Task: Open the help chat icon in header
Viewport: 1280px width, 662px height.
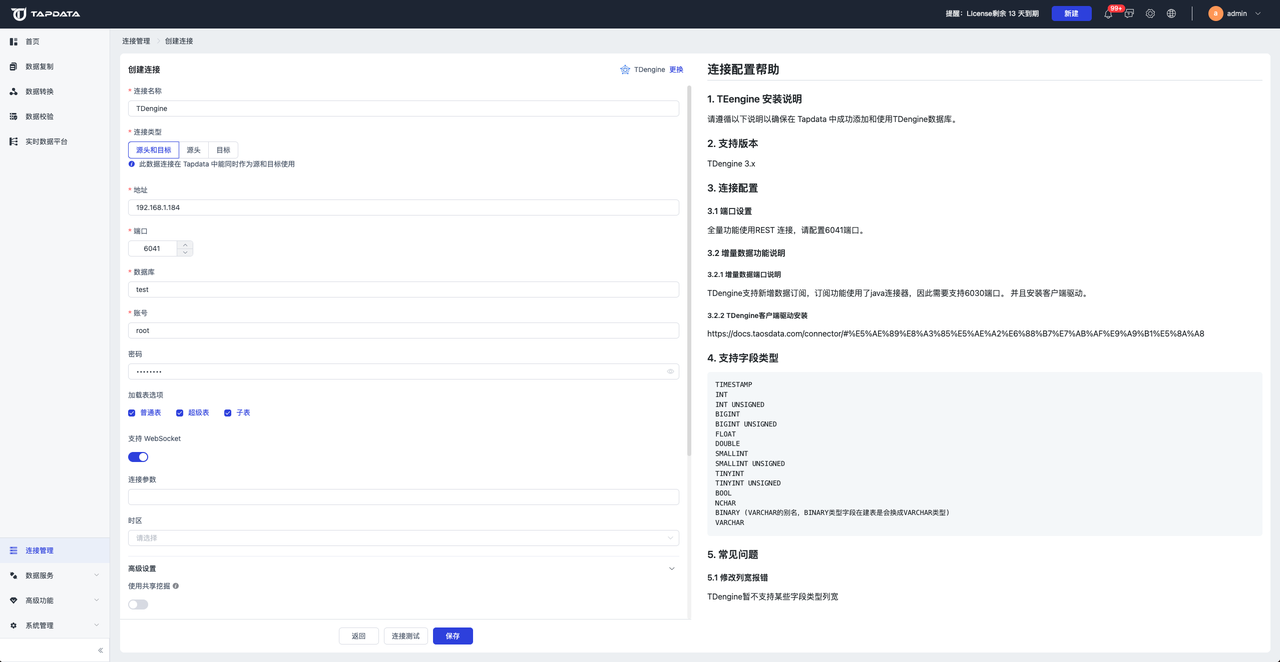Action: (1129, 14)
